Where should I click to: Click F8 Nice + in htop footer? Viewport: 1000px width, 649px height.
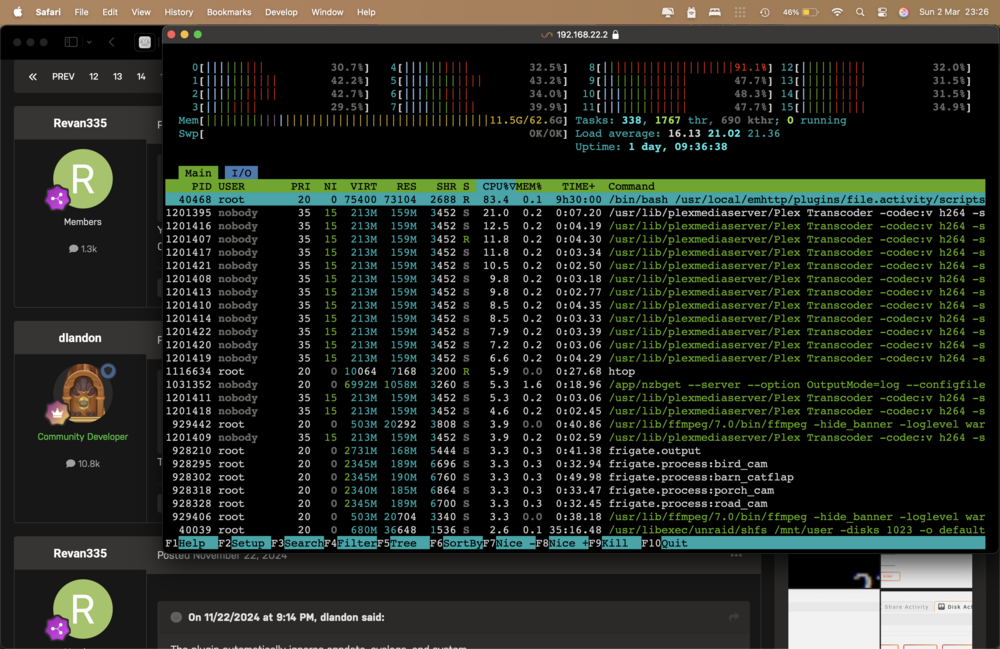(x=561, y=543)
